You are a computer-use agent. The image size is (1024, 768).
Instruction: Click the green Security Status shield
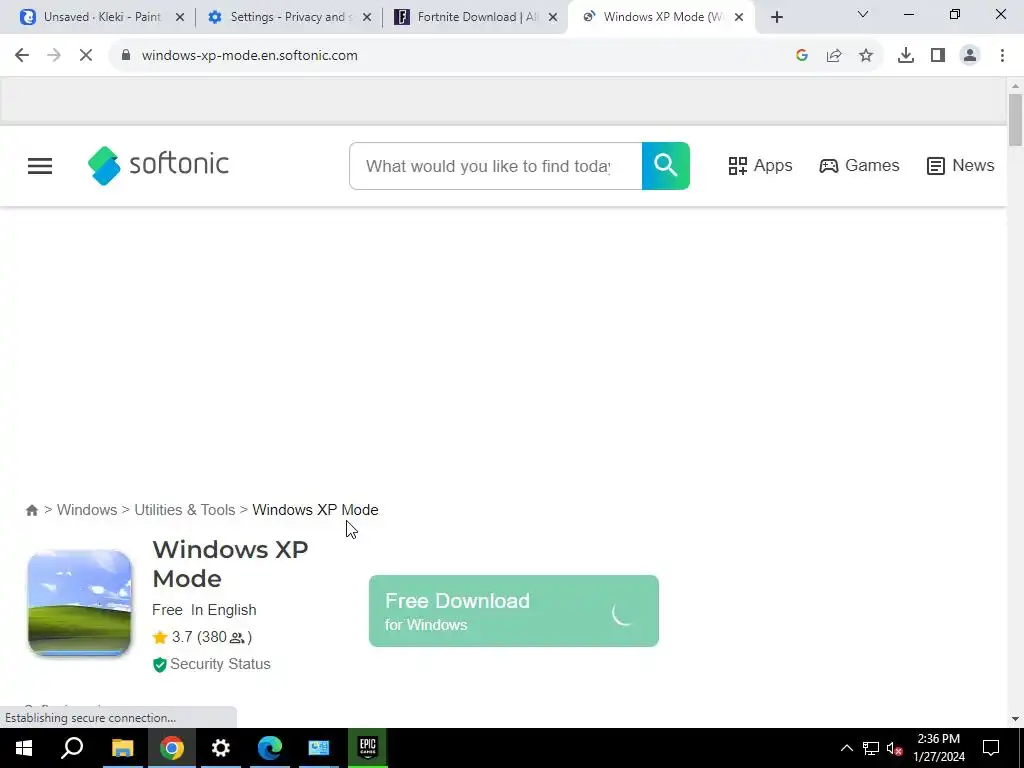[x=159, y=665]
